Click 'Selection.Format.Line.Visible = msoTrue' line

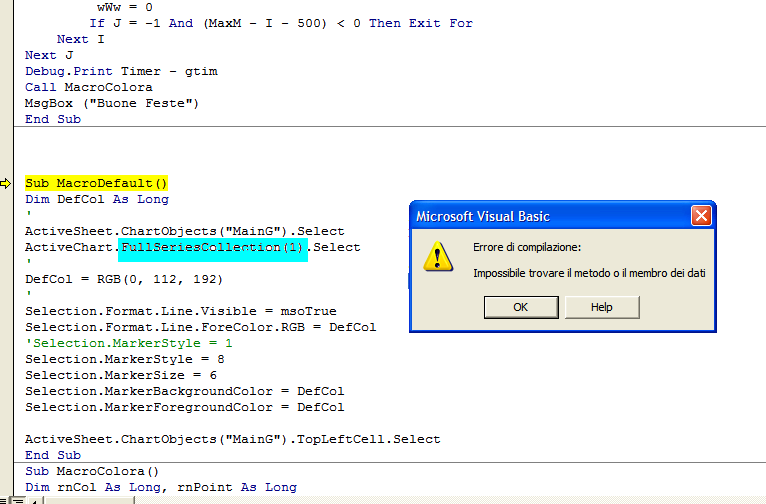point(181,311)
